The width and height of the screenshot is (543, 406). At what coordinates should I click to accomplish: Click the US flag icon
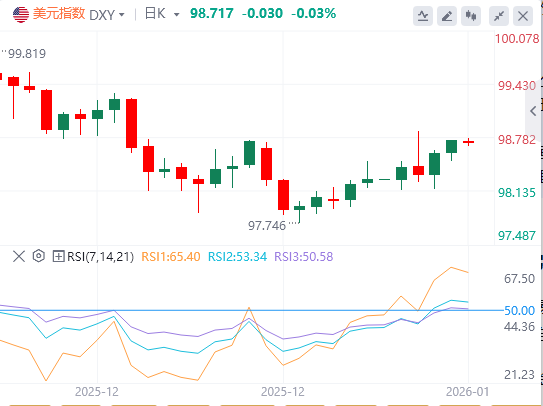pos(21,14)
